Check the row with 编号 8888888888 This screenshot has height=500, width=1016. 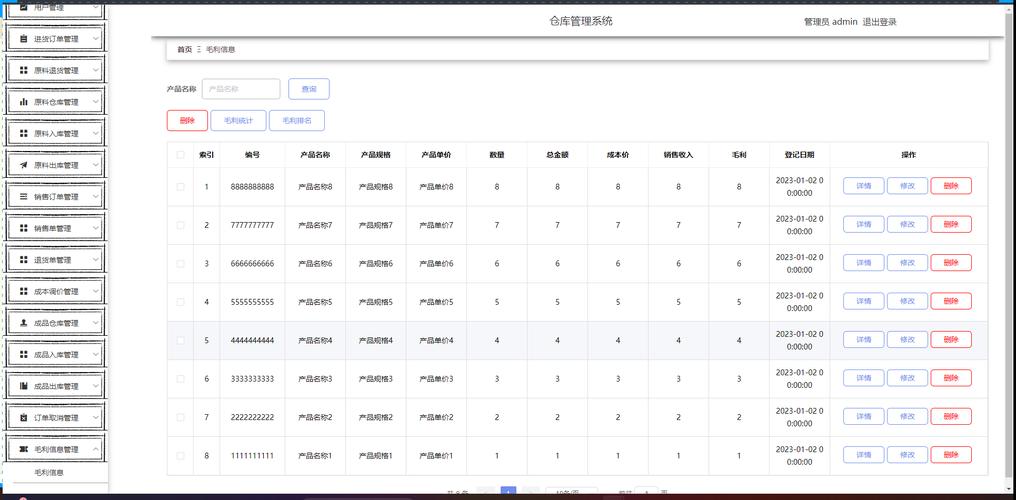pos(180,187)
